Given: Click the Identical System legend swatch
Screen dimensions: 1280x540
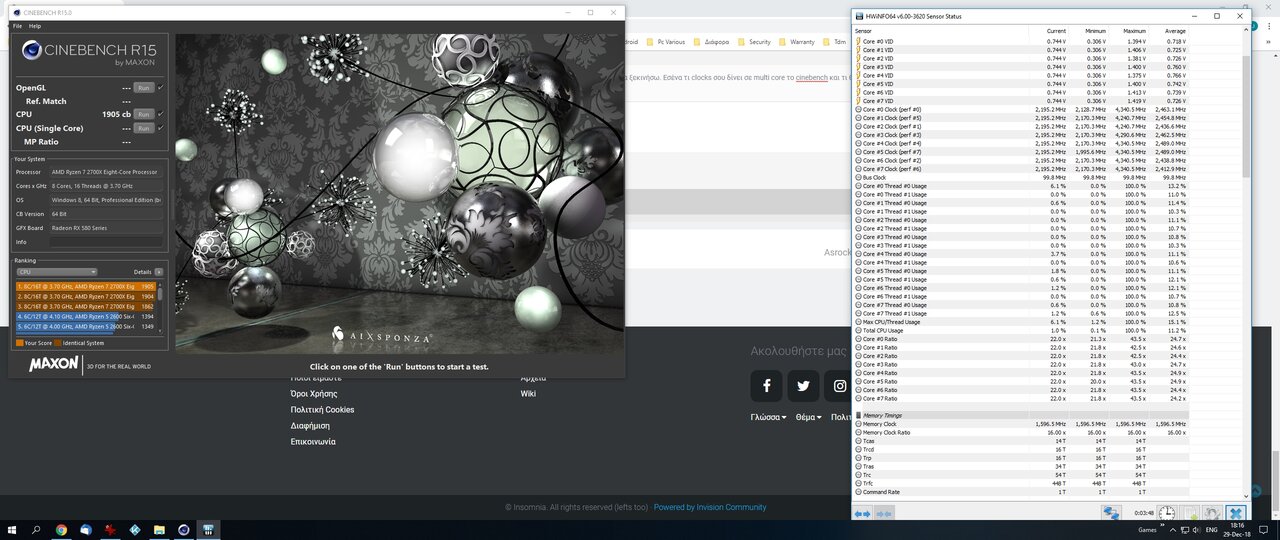Looking at the screenshot, I should (58, 343).
